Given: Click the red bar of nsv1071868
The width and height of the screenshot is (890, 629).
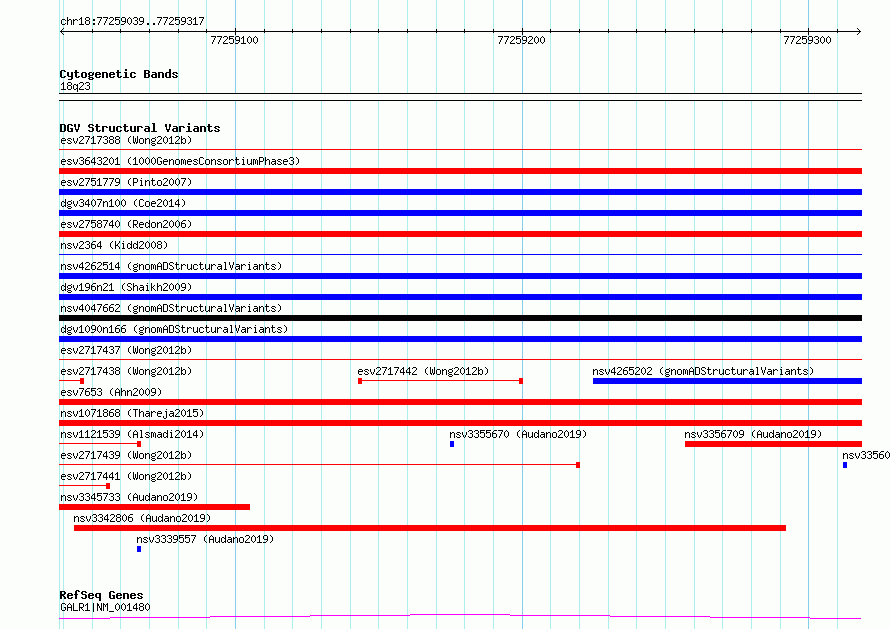Looking at the screenshot, I should click(460, 423).
